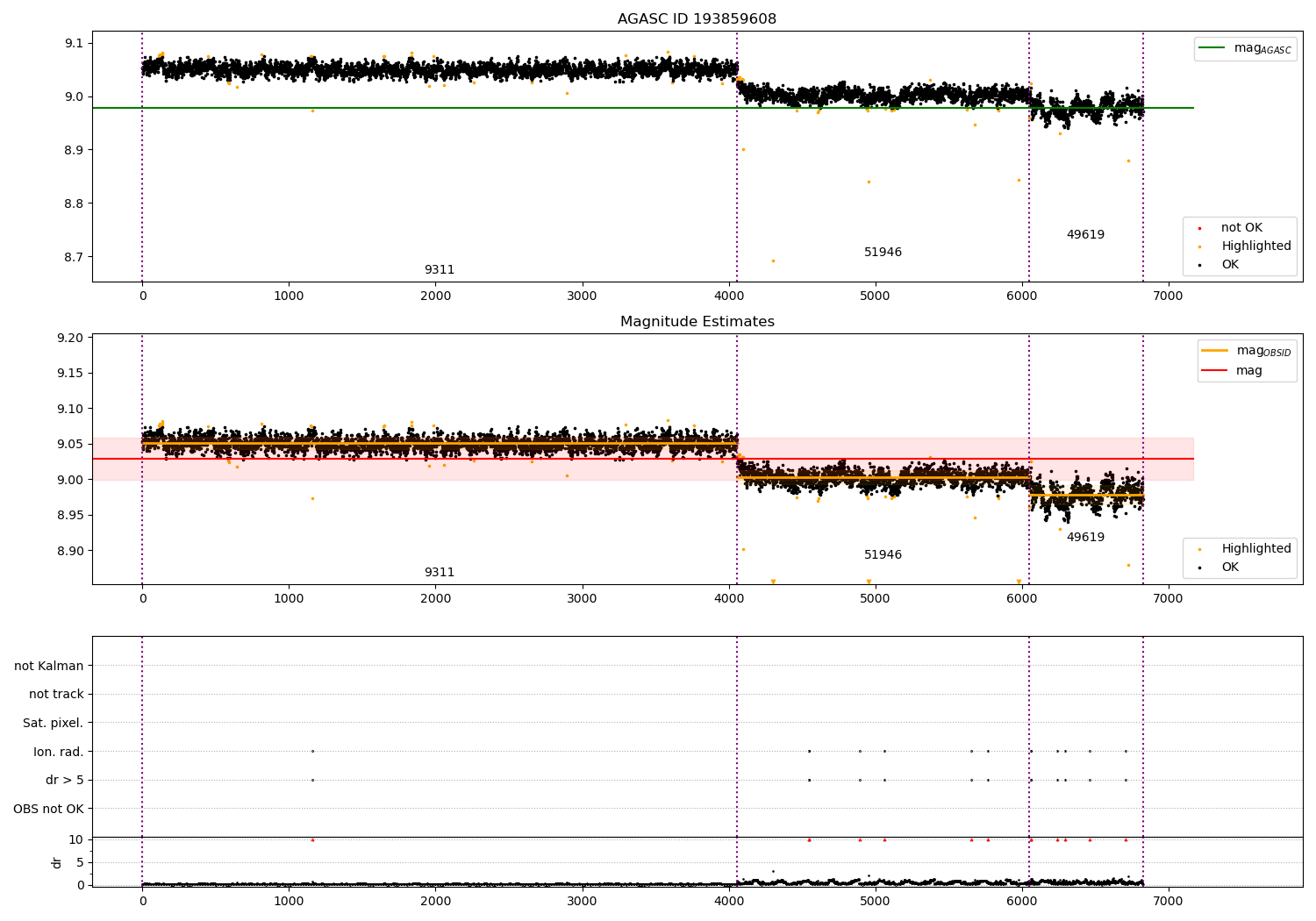Click y-axis tick 8.7 in the AGASC ID plot
The image size is (1316, 921).
point(74,258)
